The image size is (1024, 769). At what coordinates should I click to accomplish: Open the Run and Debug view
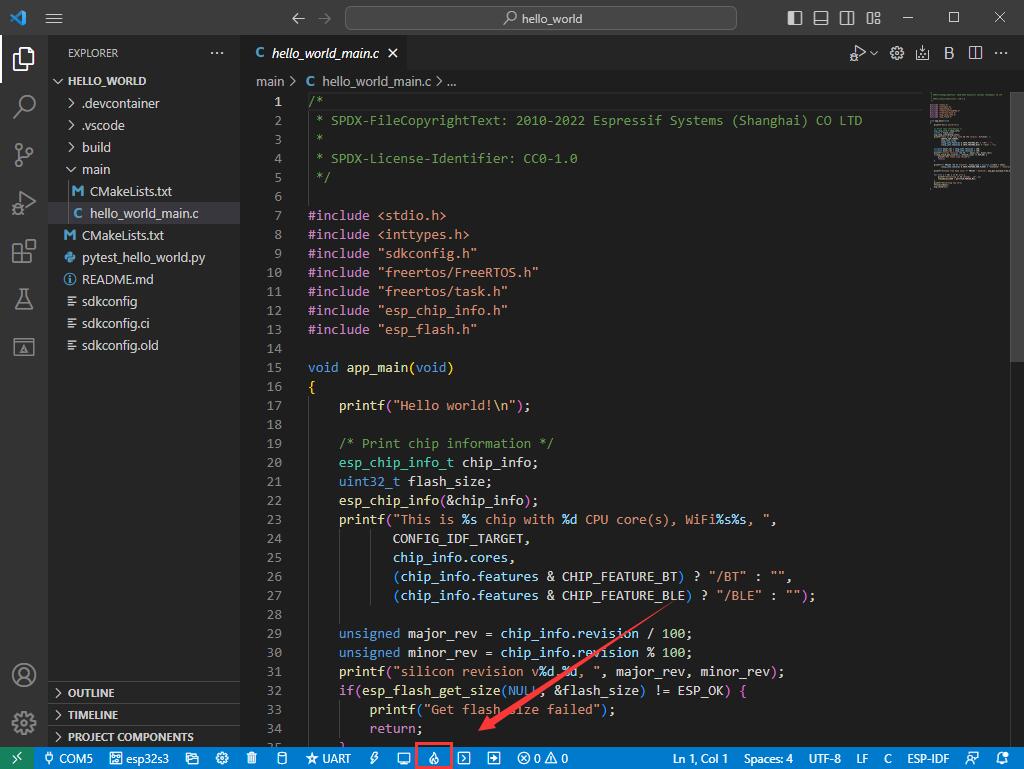[x=24, y=203]
